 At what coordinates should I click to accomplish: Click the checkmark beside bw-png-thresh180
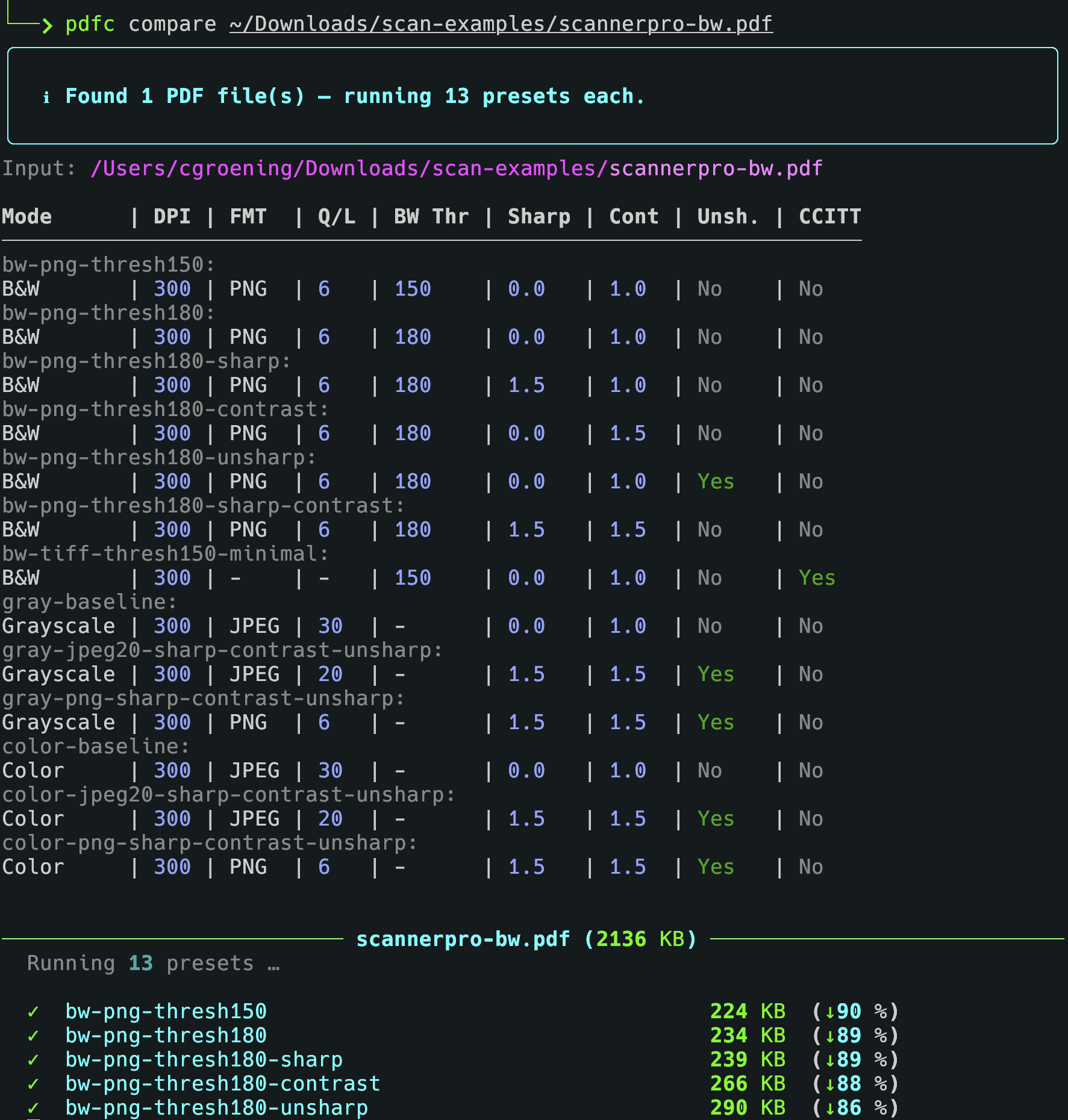pyautogui.click(x=34, y=1035)
